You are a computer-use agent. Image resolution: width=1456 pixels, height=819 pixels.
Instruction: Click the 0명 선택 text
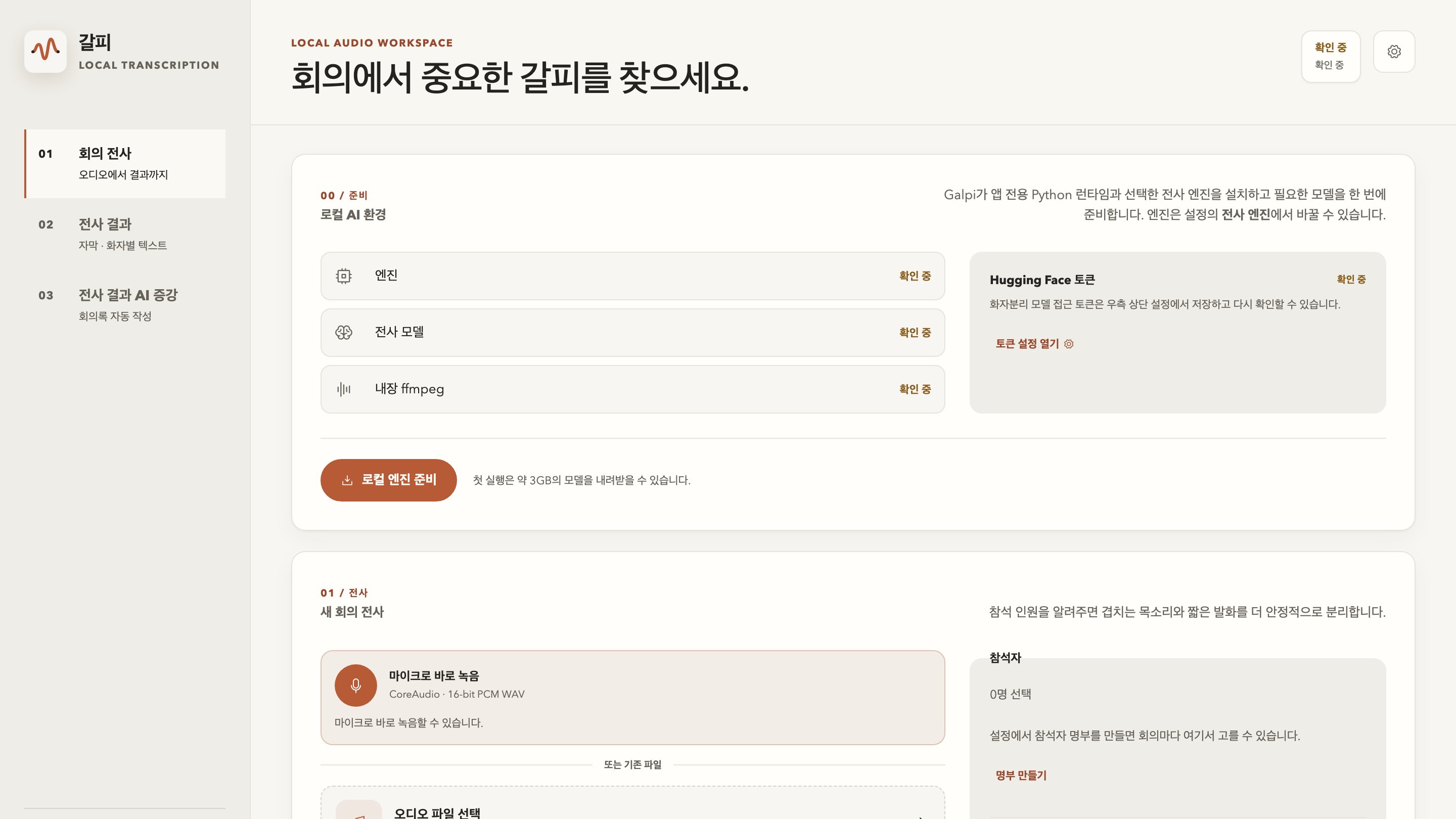pyautogui.click(x=1010, y=694)
